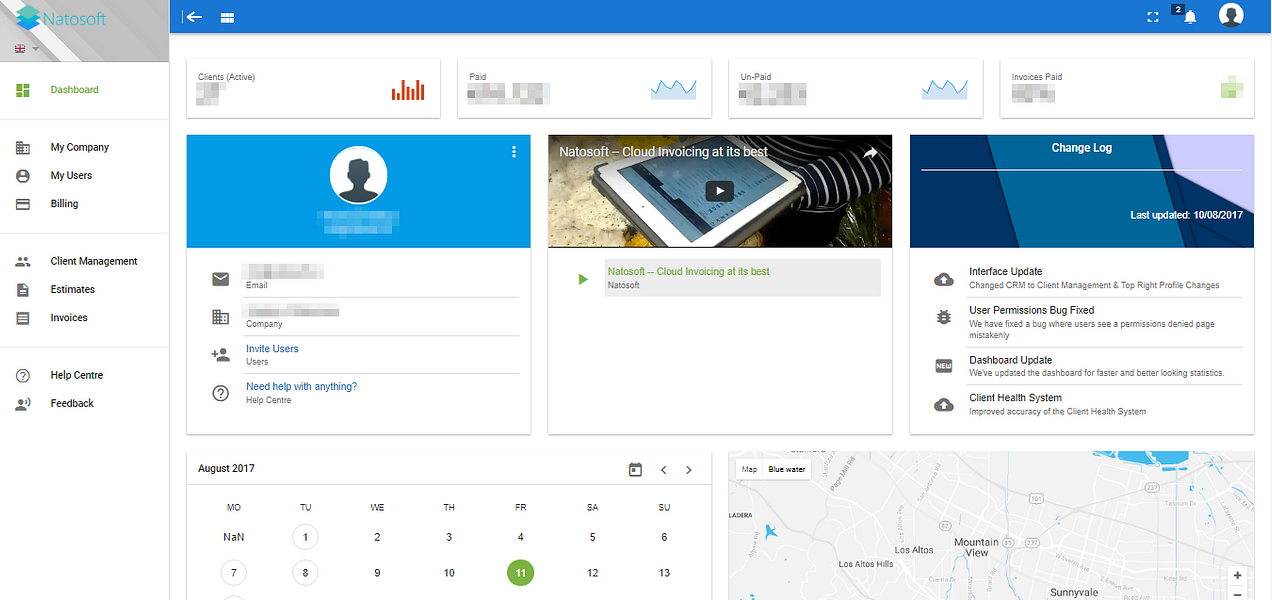Select August 7 in calendar
Screen dimensions: 1272x600
tap(233, 573)
